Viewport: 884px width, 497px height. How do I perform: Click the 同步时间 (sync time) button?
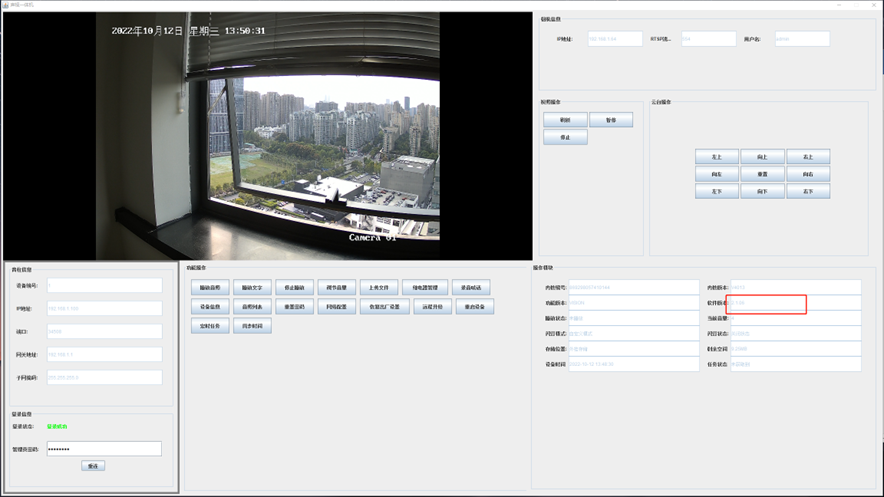point(252,326)
